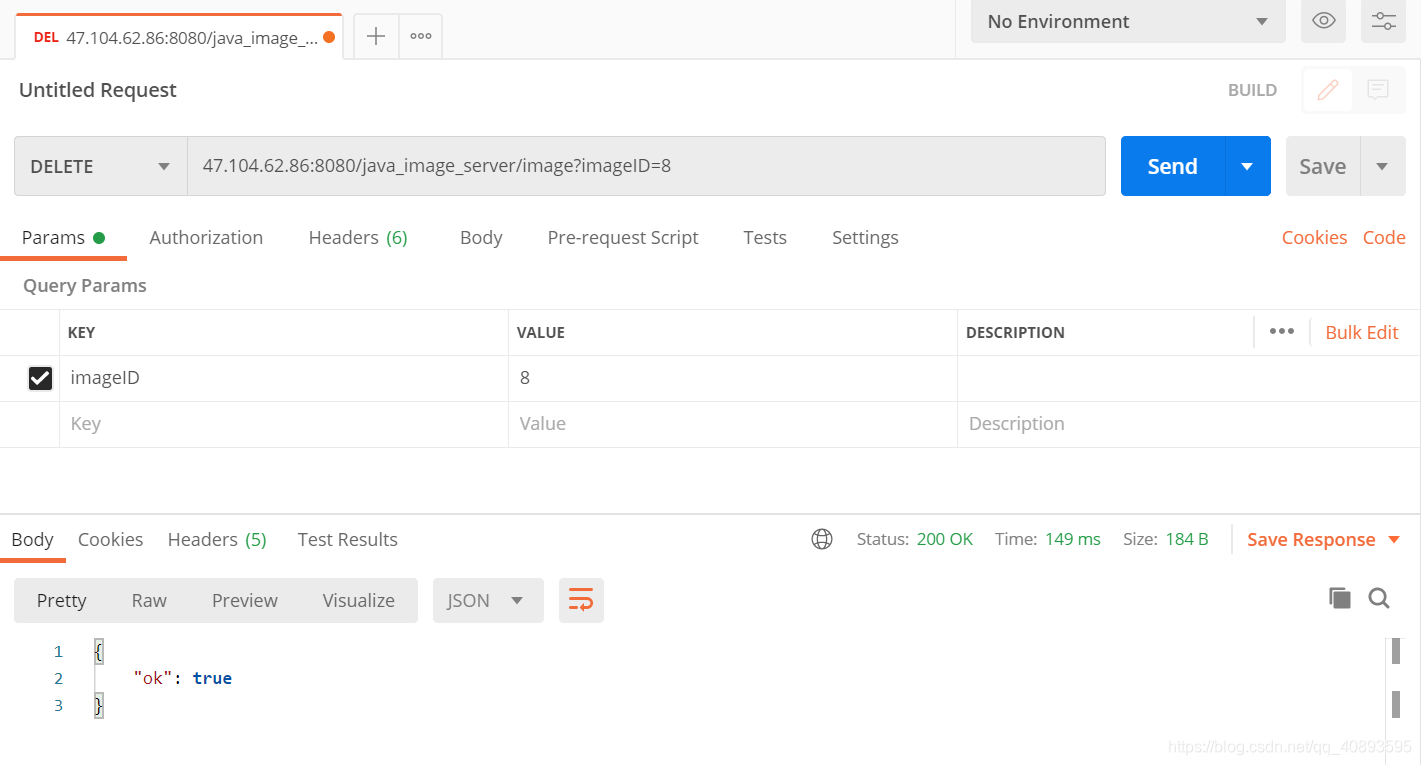Open the Tests tab
This screenshot has height=765, width=1421.
pyautogui.click(x=765, y=237)
